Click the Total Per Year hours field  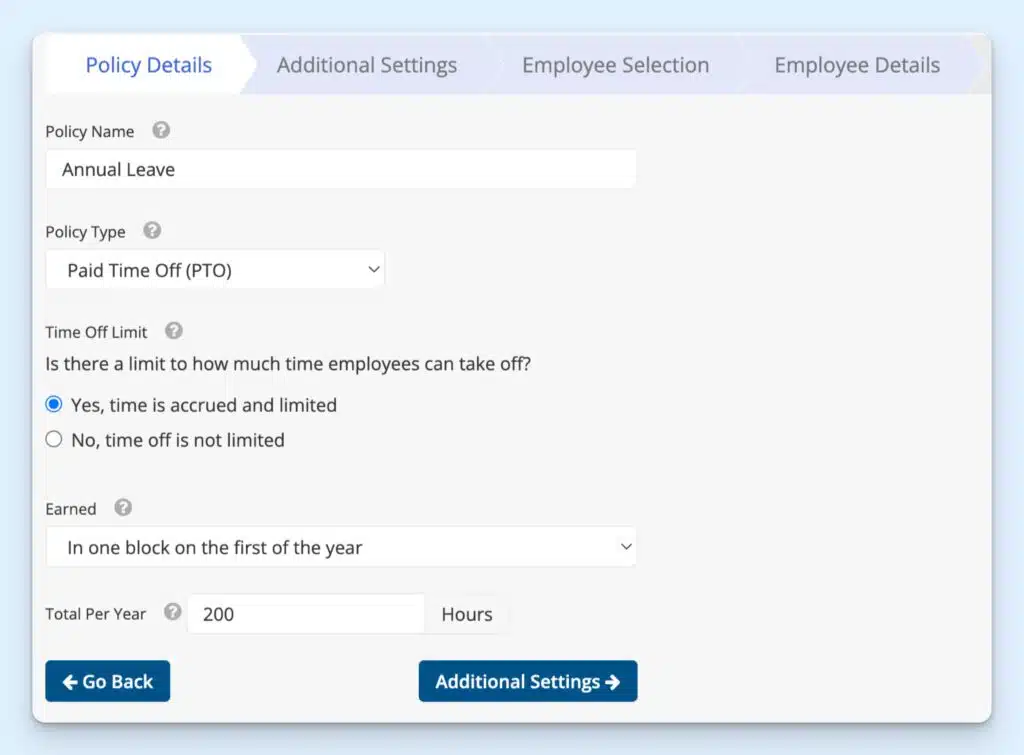[x=305, y=614]
